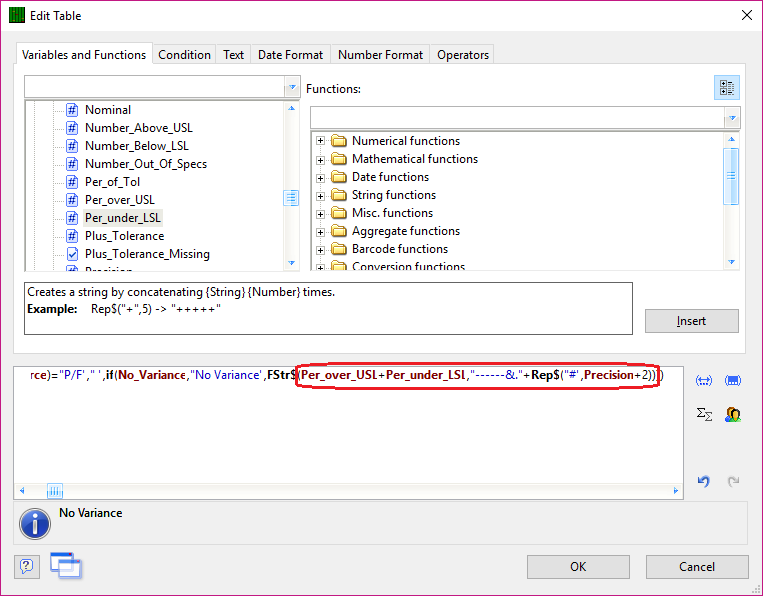Undo the last formula edit
The height and width of the screenshot is (596, 763).
(x=704, y=481)
